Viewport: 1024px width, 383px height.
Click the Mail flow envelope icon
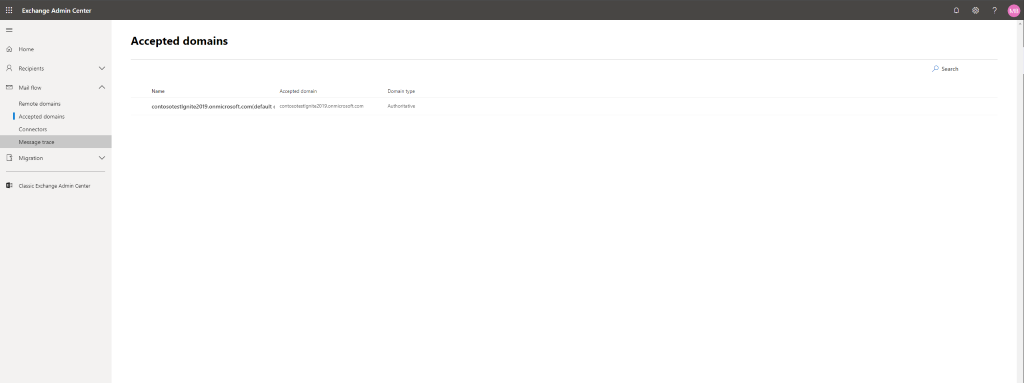9,87
